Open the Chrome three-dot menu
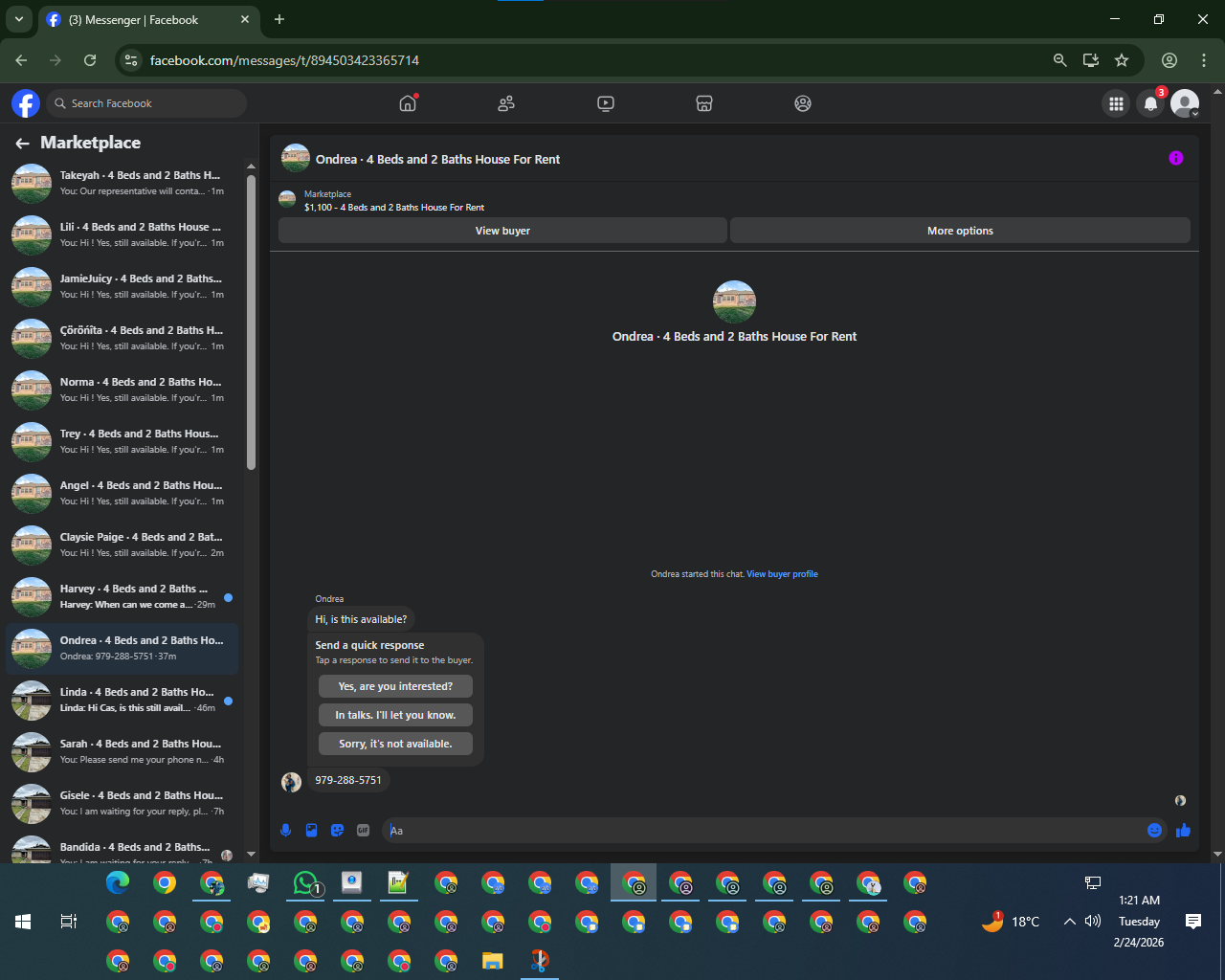 1204,60
